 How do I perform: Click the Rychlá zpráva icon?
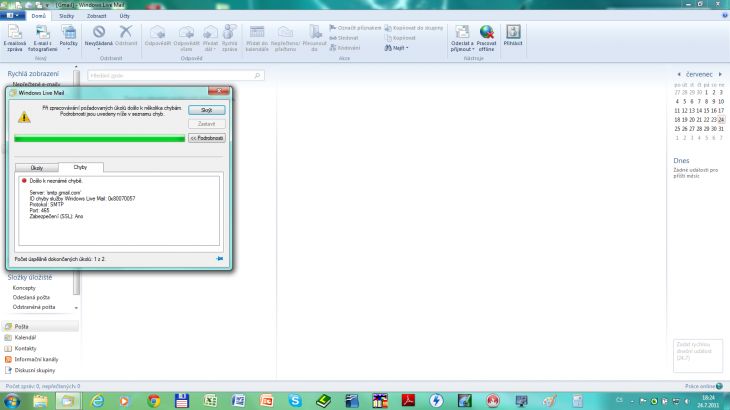click(x=230, y=38)
